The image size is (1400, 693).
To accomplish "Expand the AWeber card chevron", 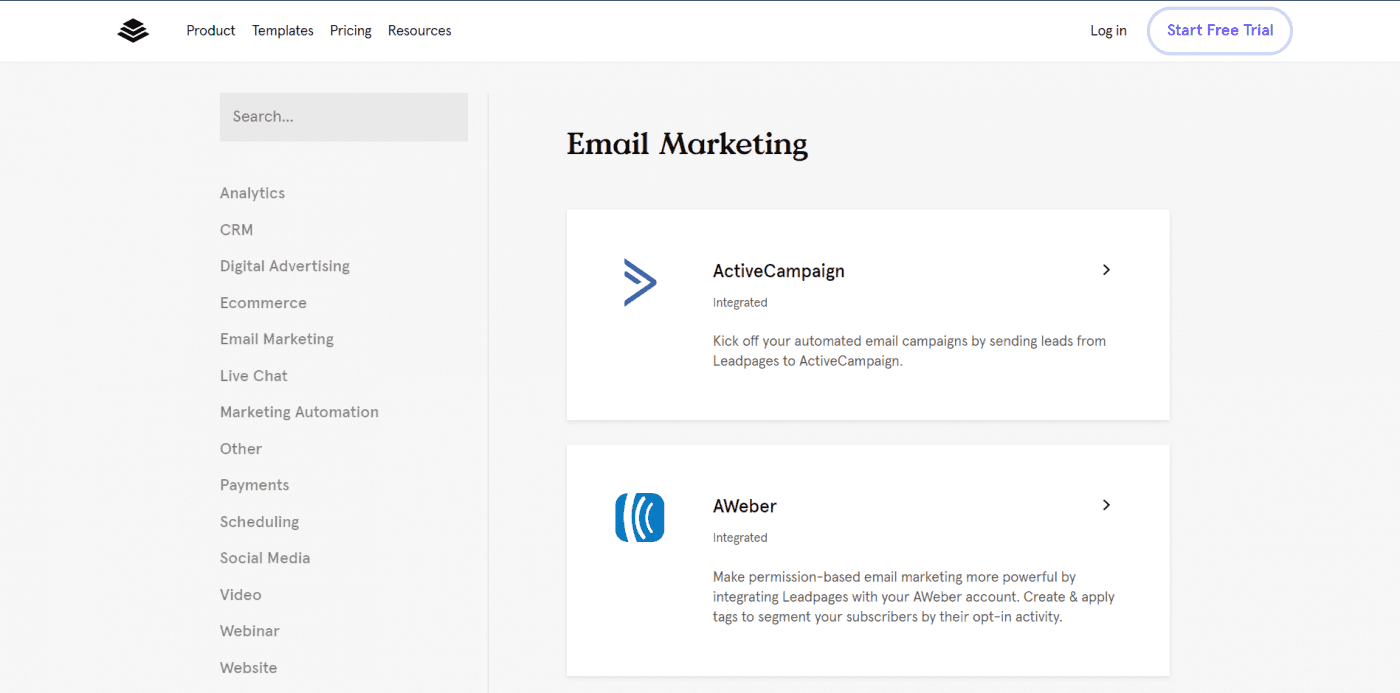I will click(1106, 505).
